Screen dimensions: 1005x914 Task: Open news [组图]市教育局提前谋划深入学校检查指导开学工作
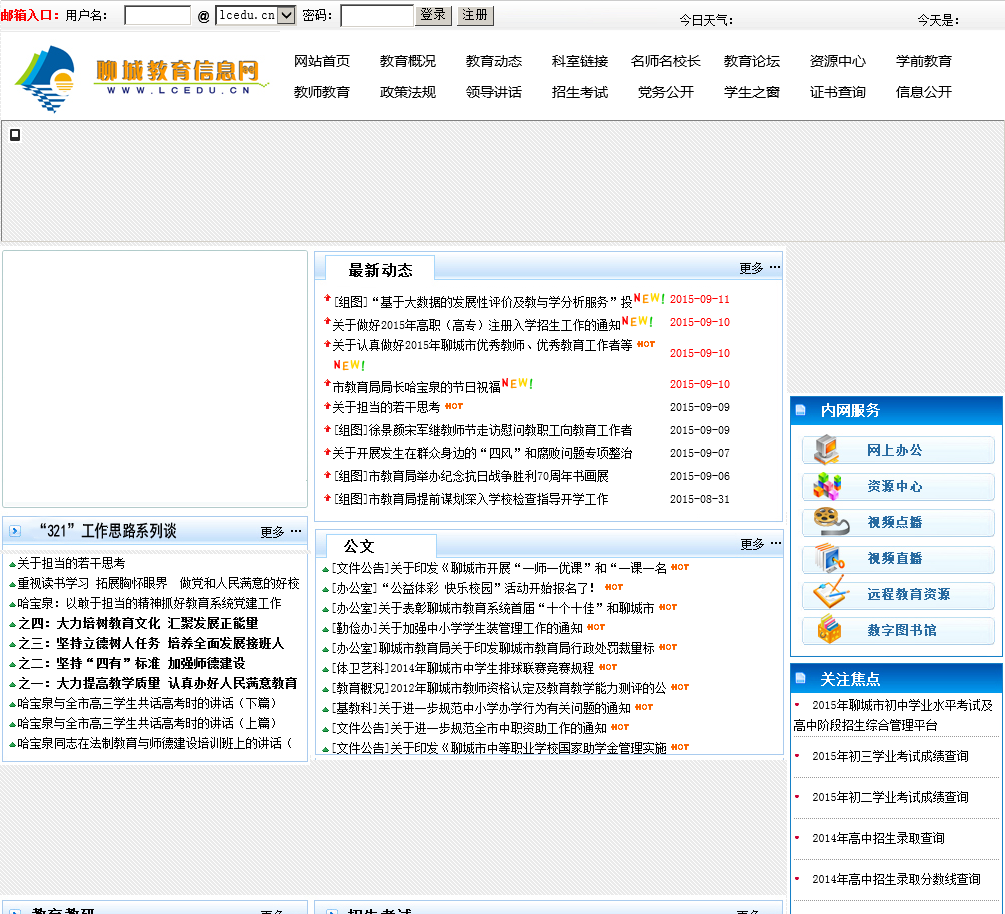tap(470, 499)
